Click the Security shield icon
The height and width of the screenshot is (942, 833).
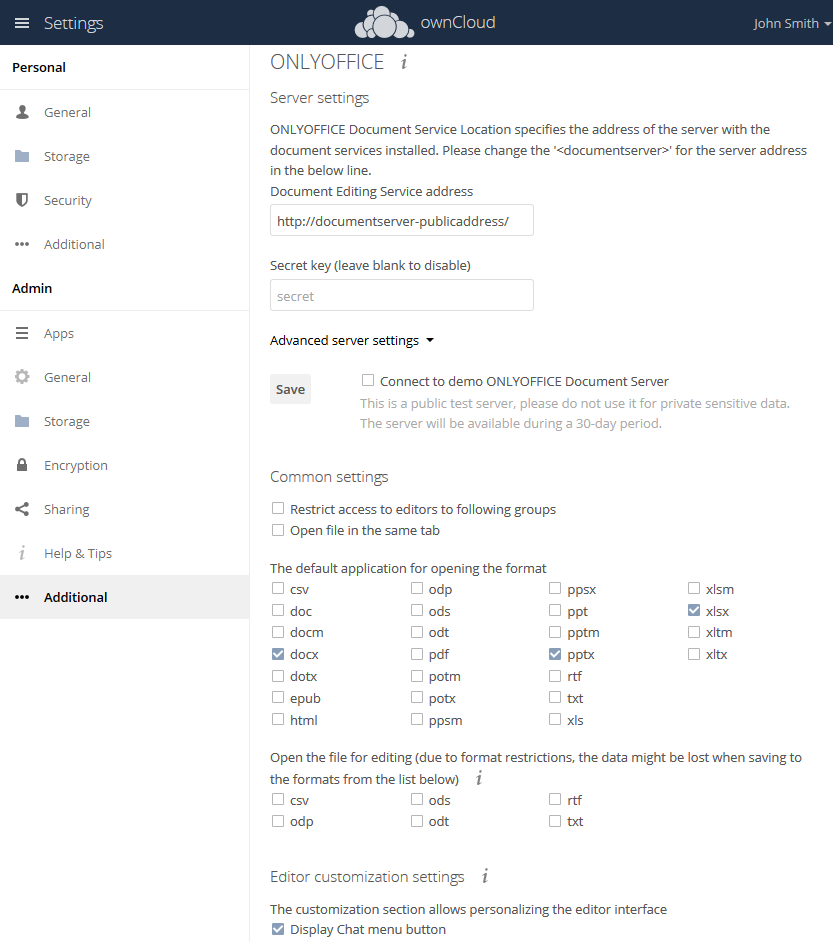click(x=22, y=200)
